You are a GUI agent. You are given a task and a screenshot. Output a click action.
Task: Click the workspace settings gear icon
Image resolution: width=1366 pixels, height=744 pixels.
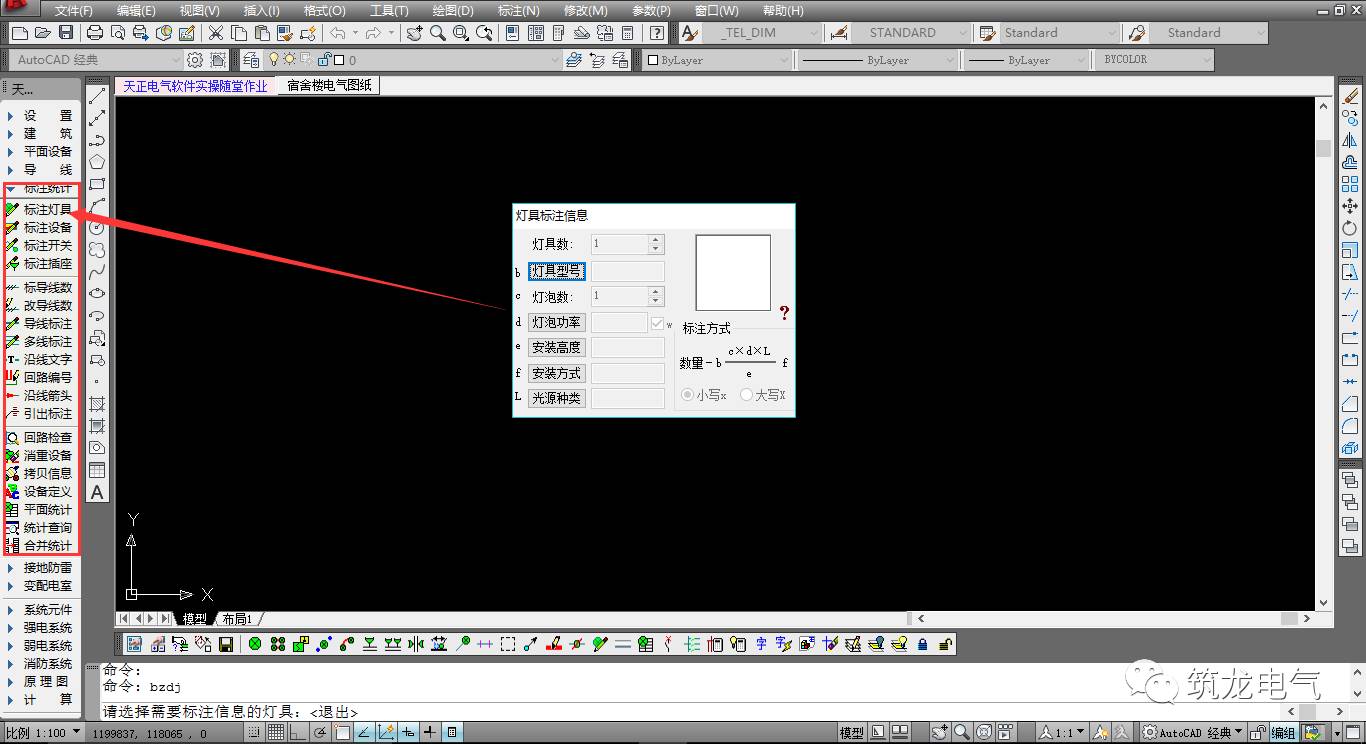[195, 60]
